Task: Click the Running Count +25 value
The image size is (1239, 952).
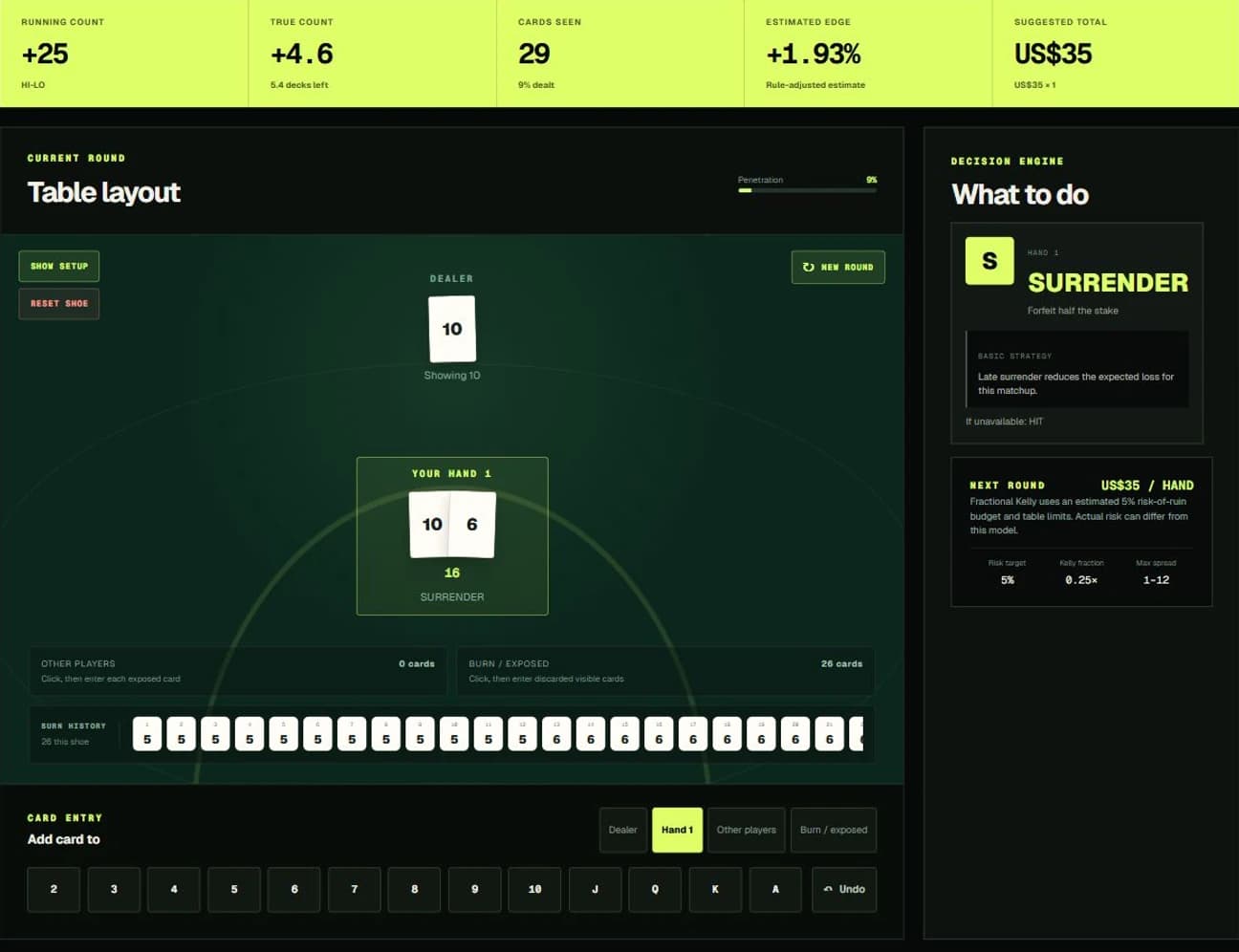Action: pos(45,54)
